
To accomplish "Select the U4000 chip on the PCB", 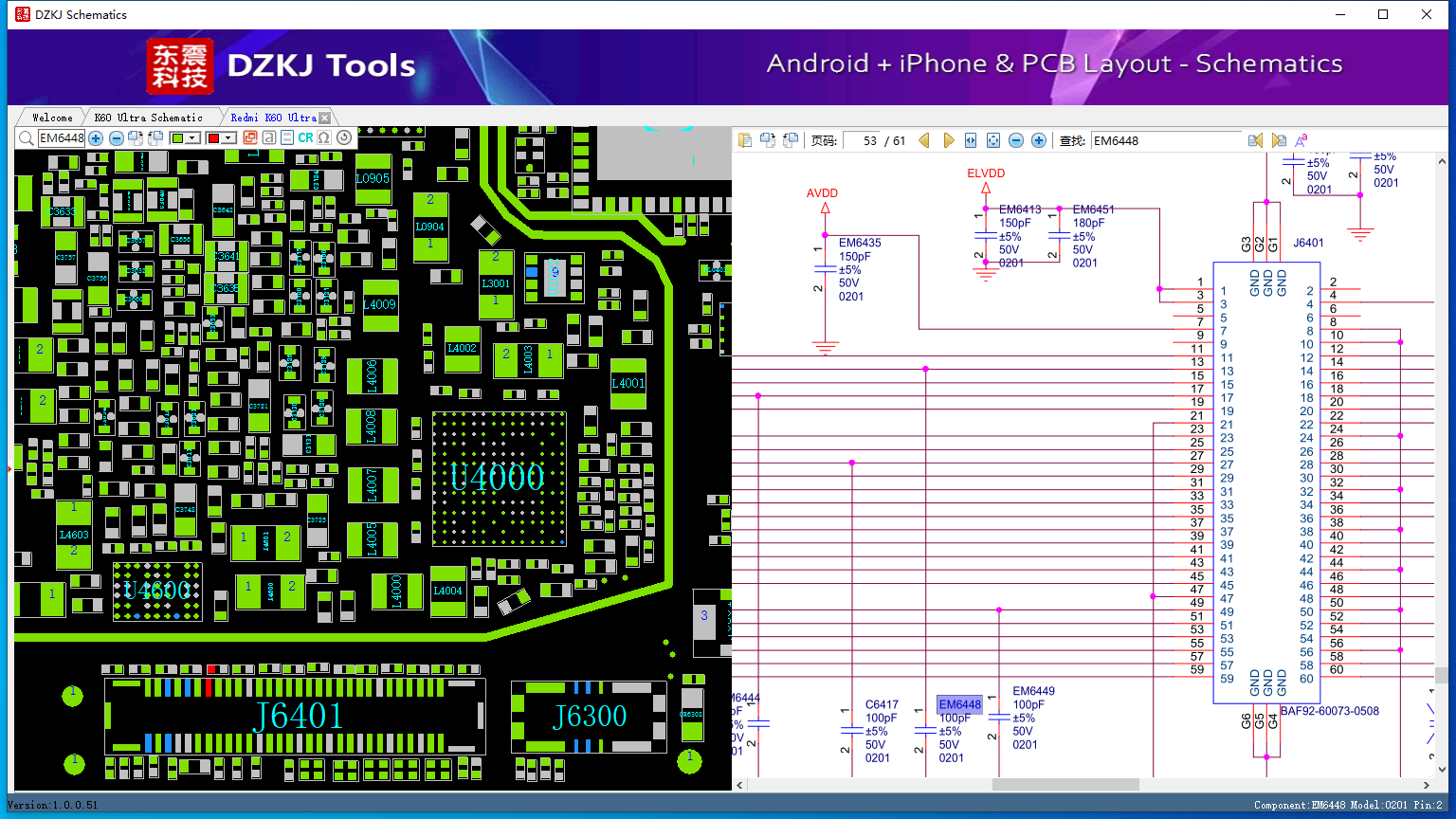I will pyautogui.click(x=499, y=478).
